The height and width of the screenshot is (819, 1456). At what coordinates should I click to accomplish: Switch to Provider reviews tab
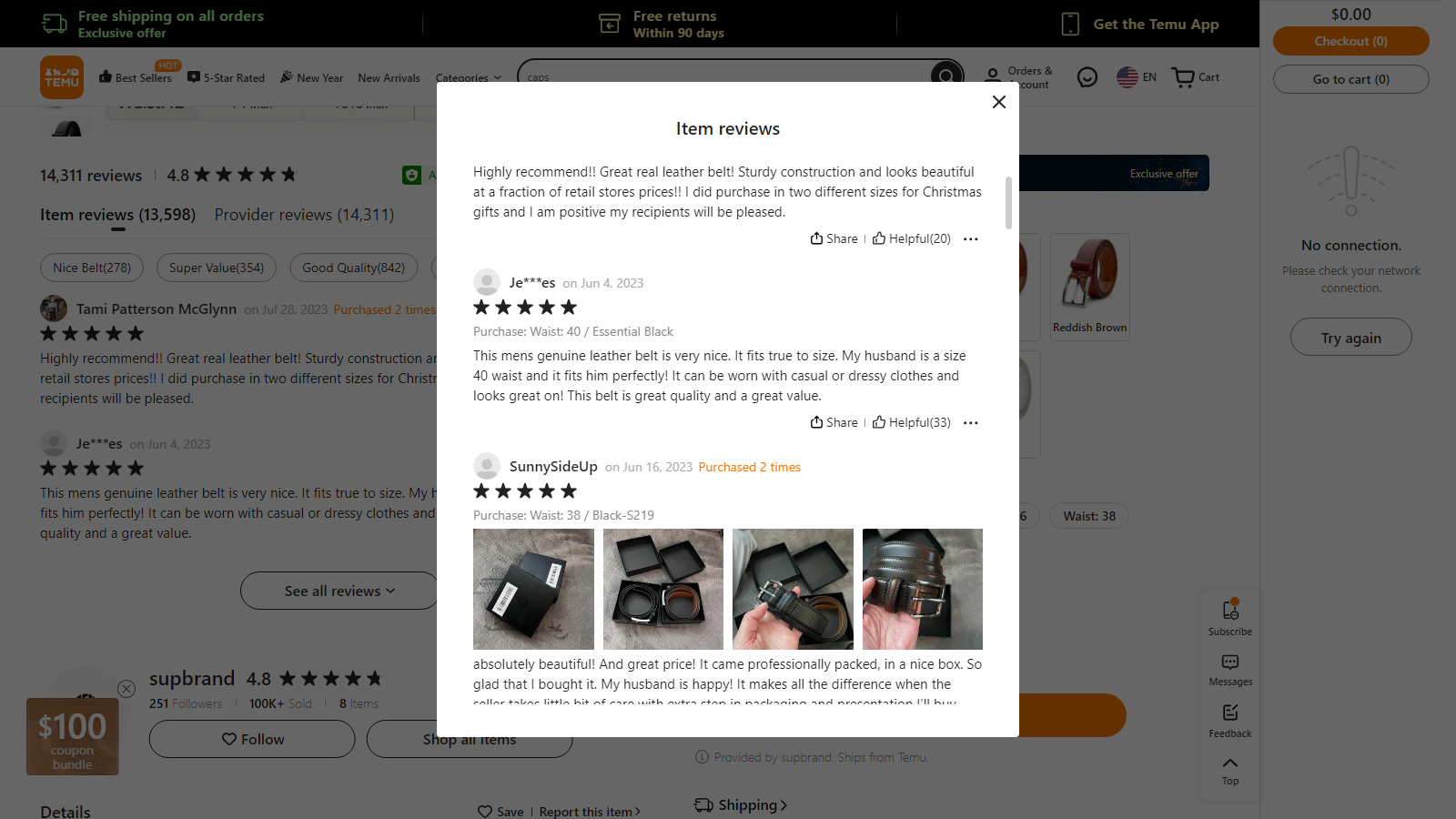coord(304,215)
